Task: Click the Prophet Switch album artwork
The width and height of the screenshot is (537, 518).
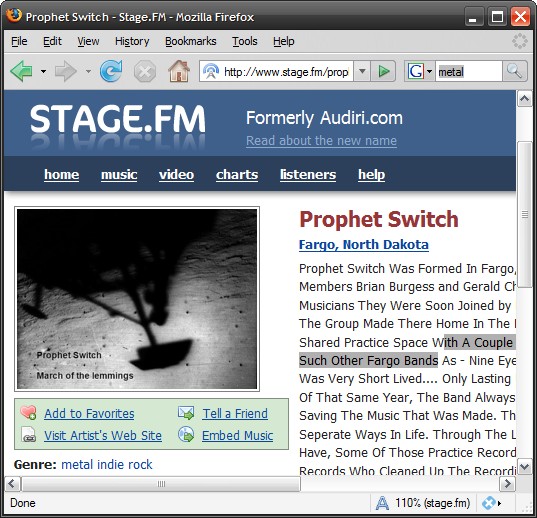Action: 137,299
